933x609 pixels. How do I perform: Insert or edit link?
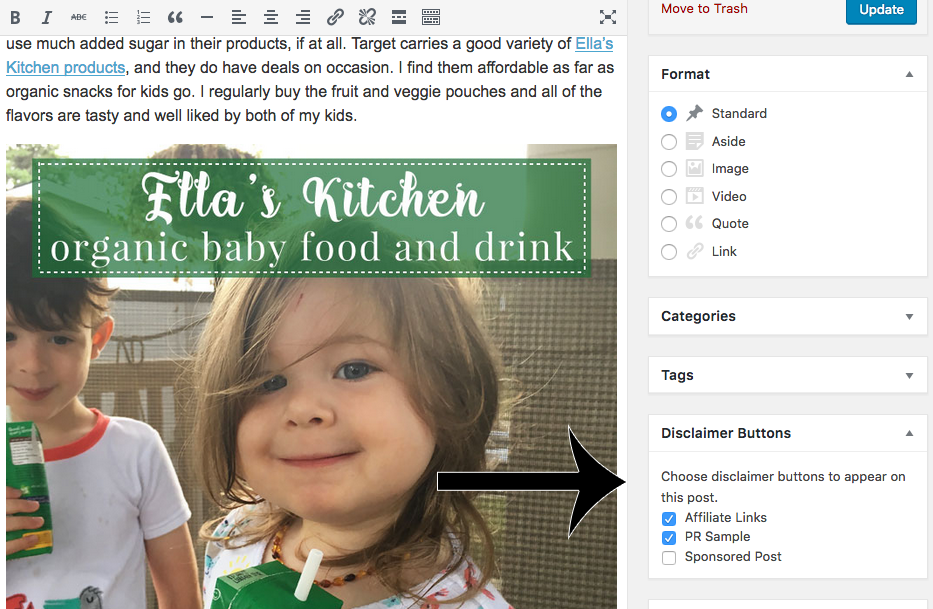pos(335,17)
